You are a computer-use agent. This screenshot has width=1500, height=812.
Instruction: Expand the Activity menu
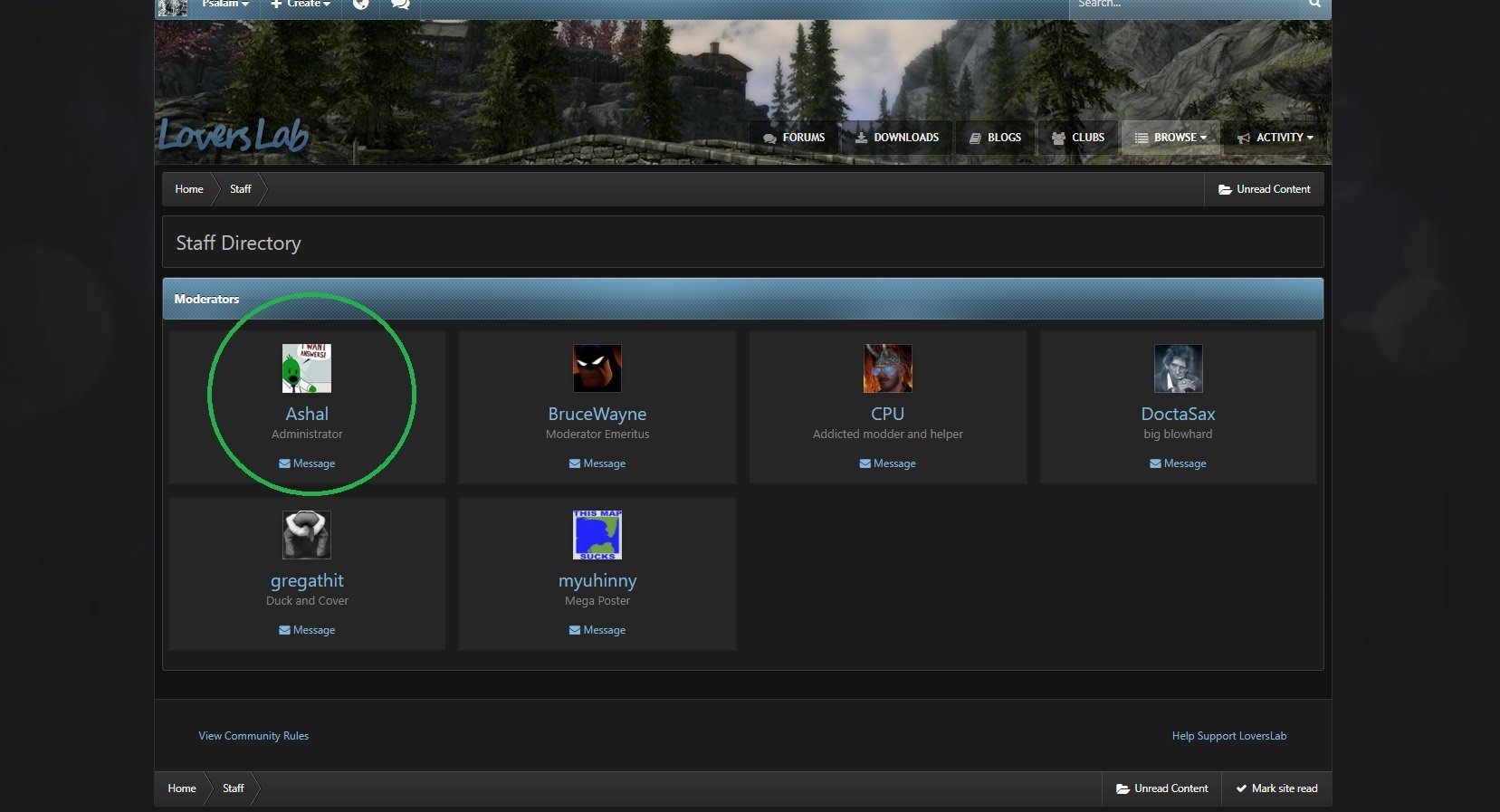tap(1275, 138)
